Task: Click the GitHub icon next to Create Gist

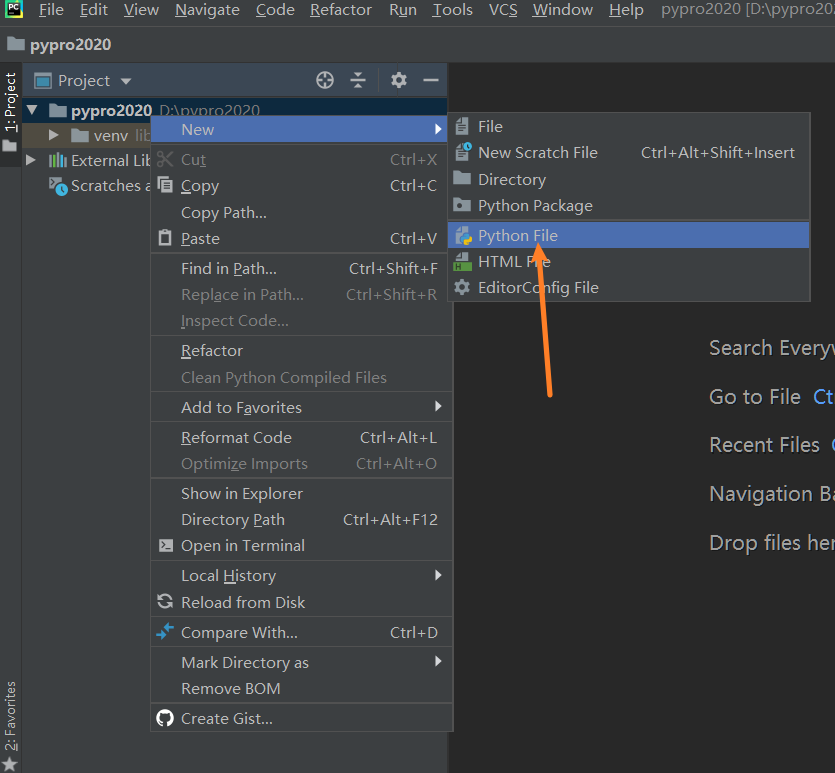Action: [165, 718]
